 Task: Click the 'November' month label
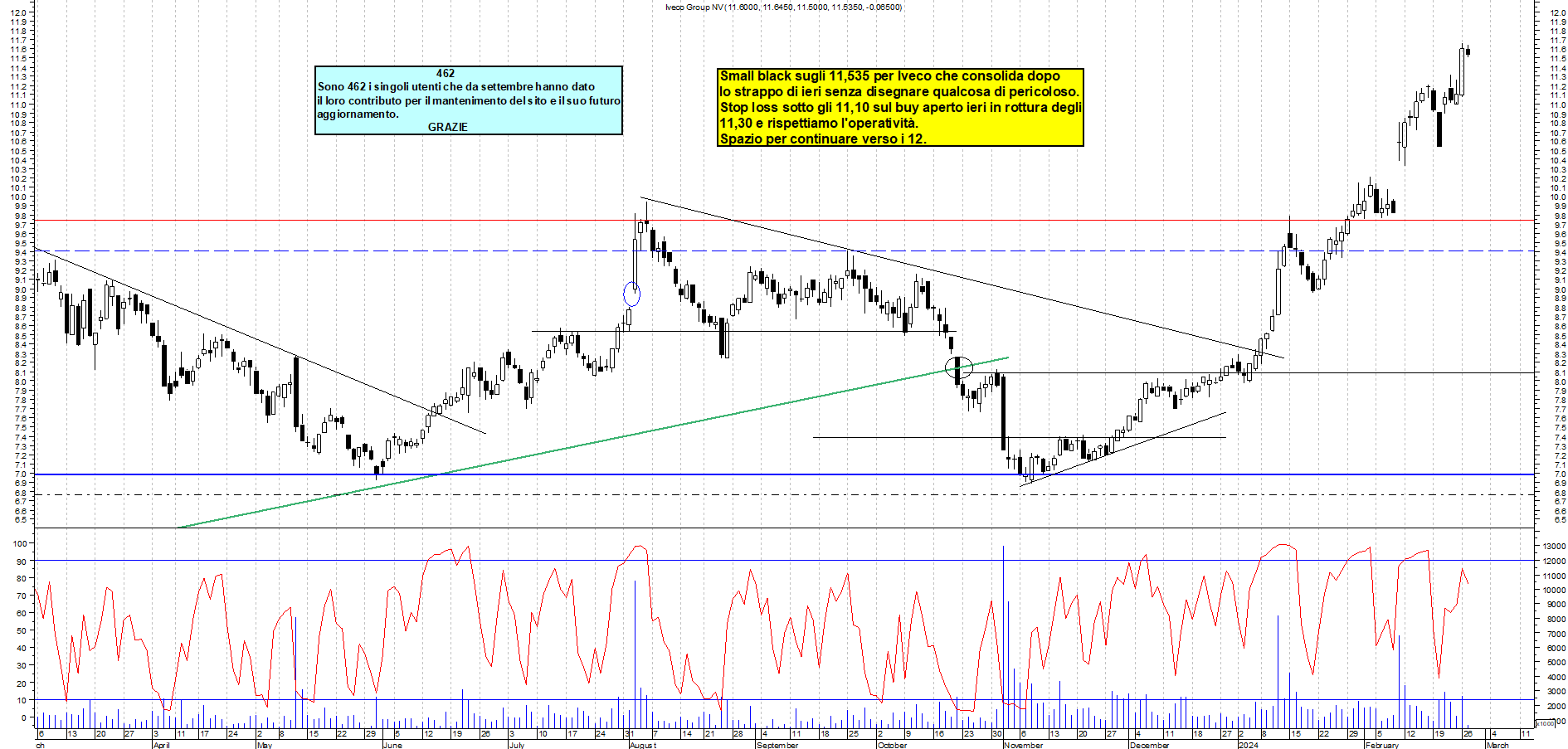pos(1023,745)
